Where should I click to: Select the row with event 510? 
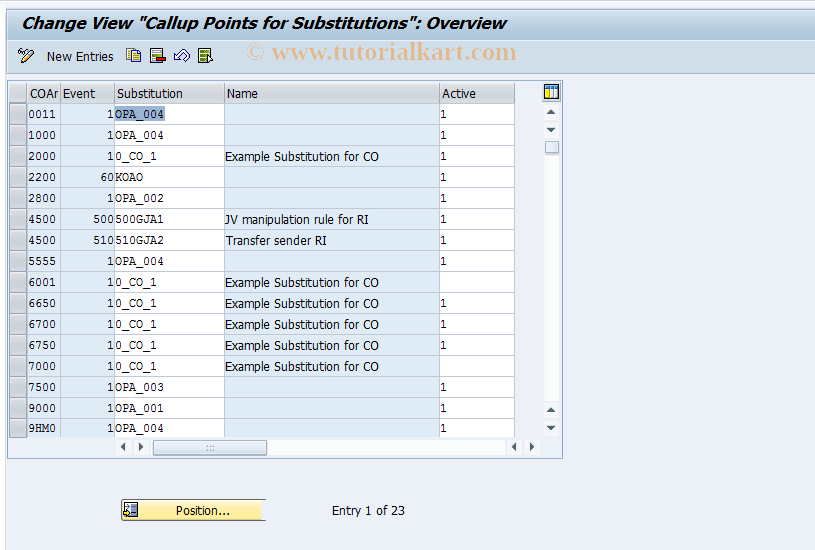18,240
